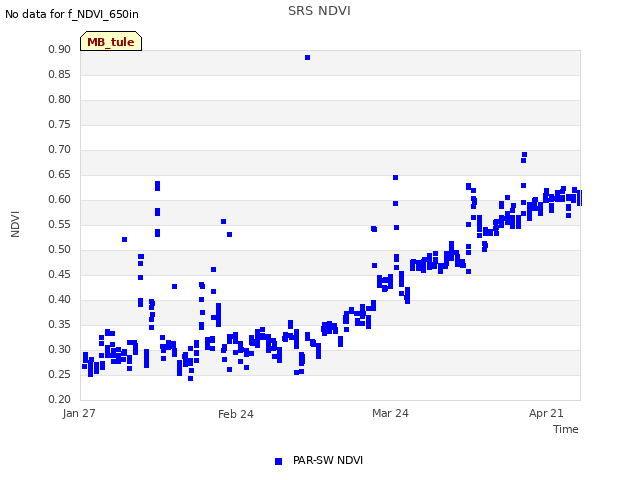Click the outlier data point near 0.88
Image resolution: width=640 pixels, height=480 pixels.
(307, 58)
